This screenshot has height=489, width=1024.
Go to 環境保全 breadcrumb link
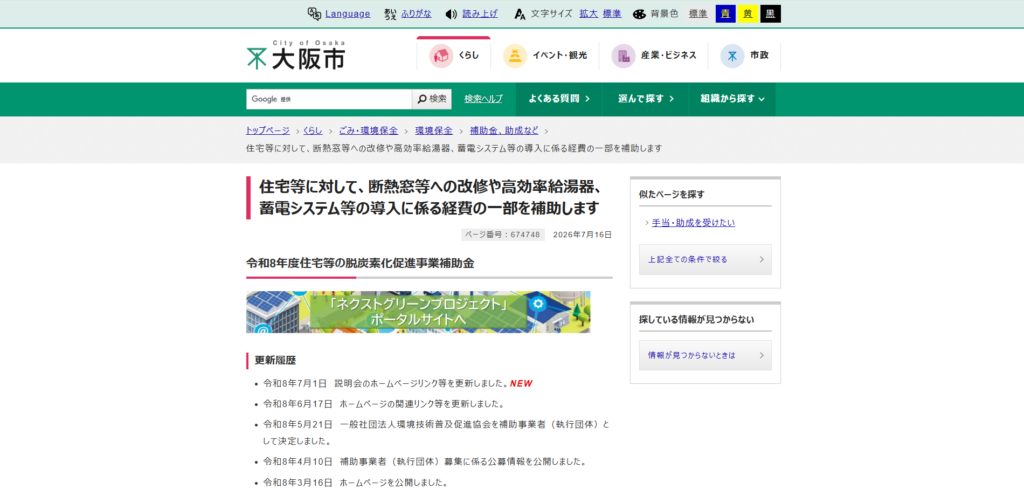(x=434, y=131)
